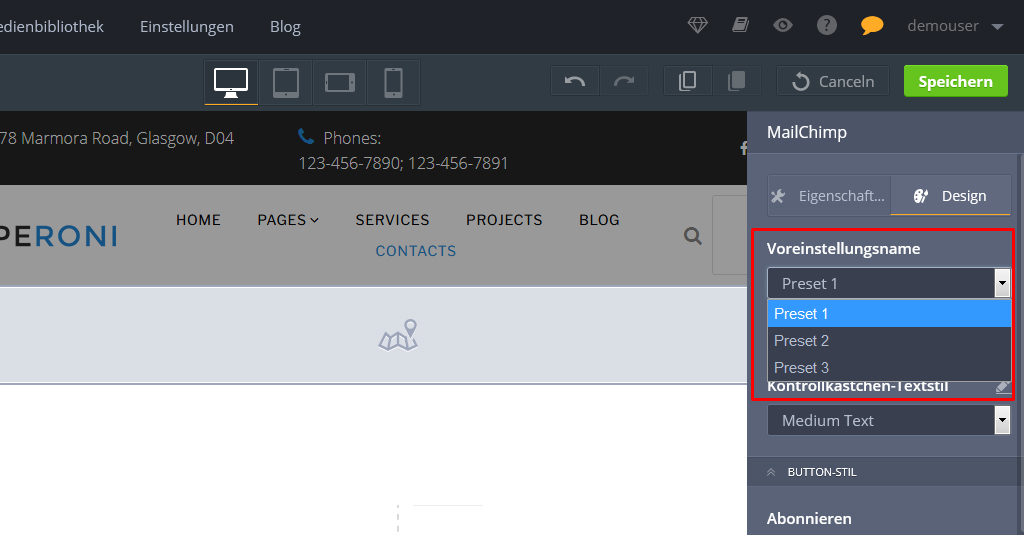This screenshot has height=535, width=1024.
Task: Click the green Speichern button
Action: point(955,82)
